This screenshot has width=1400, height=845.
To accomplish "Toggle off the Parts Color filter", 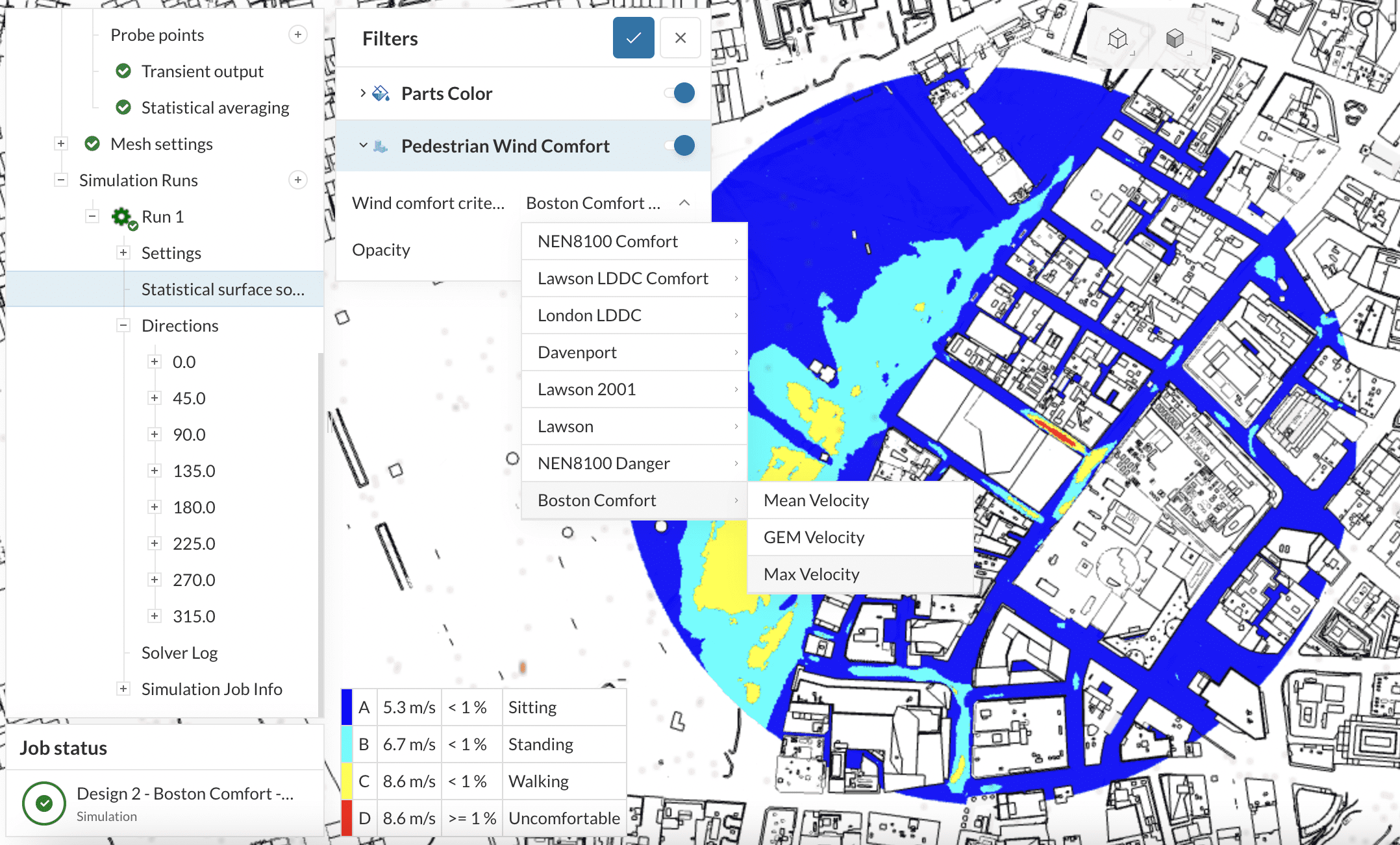I will pos(681,93).
